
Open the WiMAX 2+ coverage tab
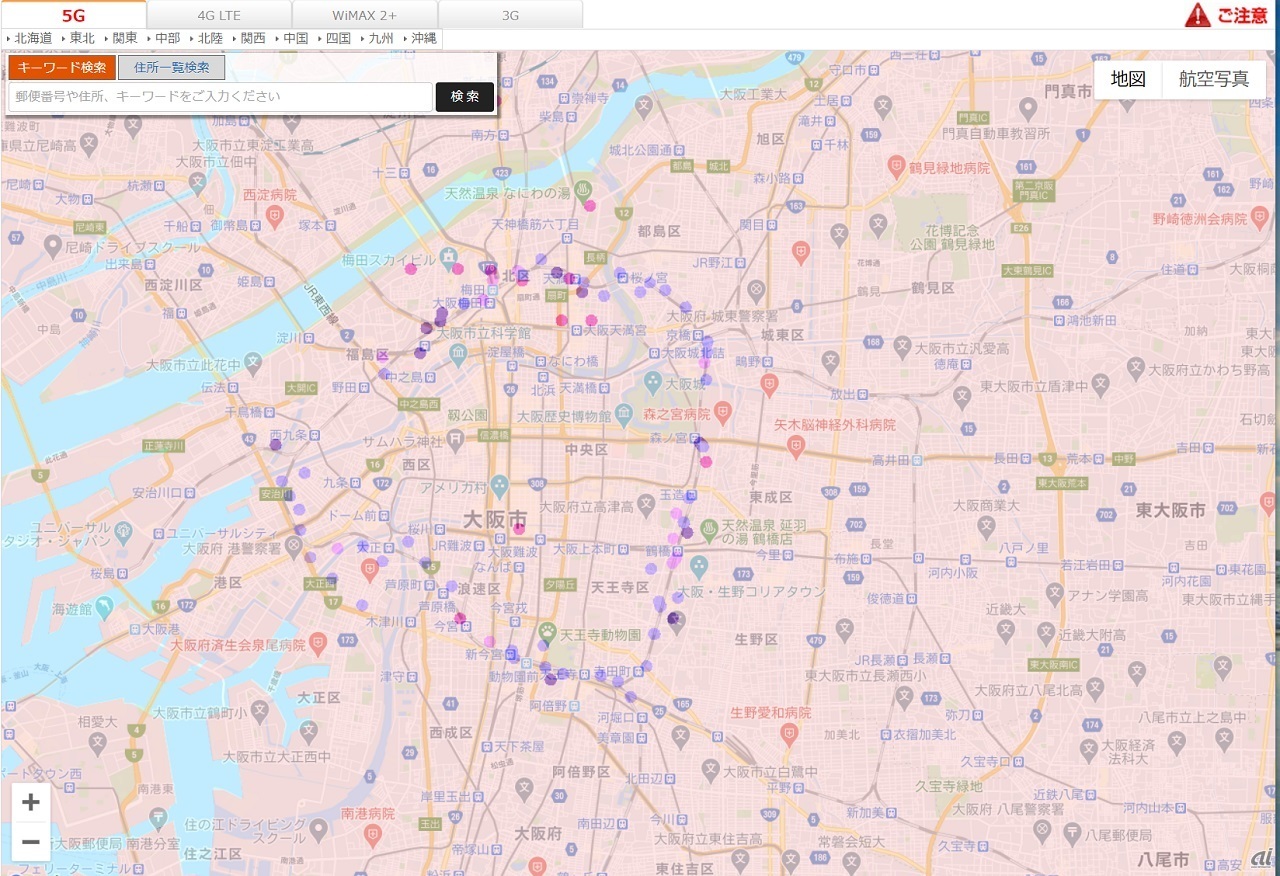click(365, 15)
